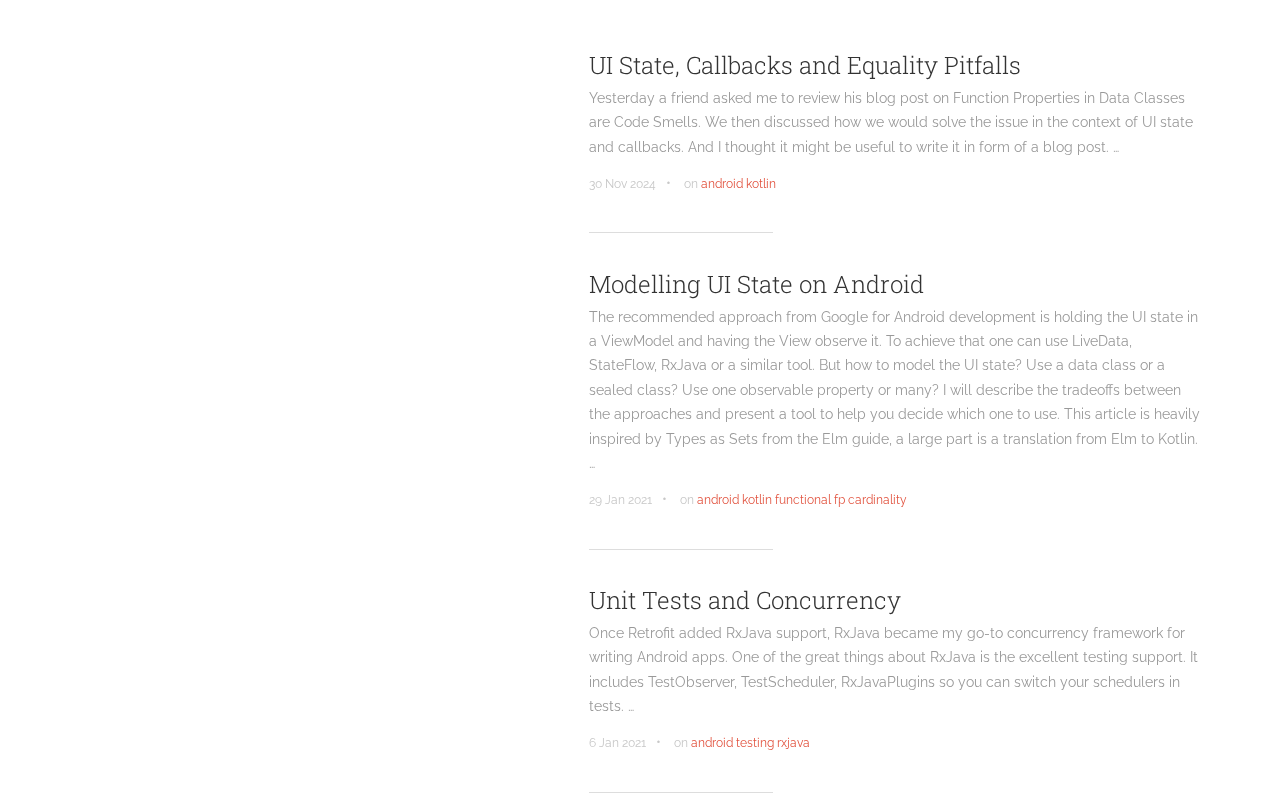
Task: Open the fp tag link
Action: tap(840, 500)
